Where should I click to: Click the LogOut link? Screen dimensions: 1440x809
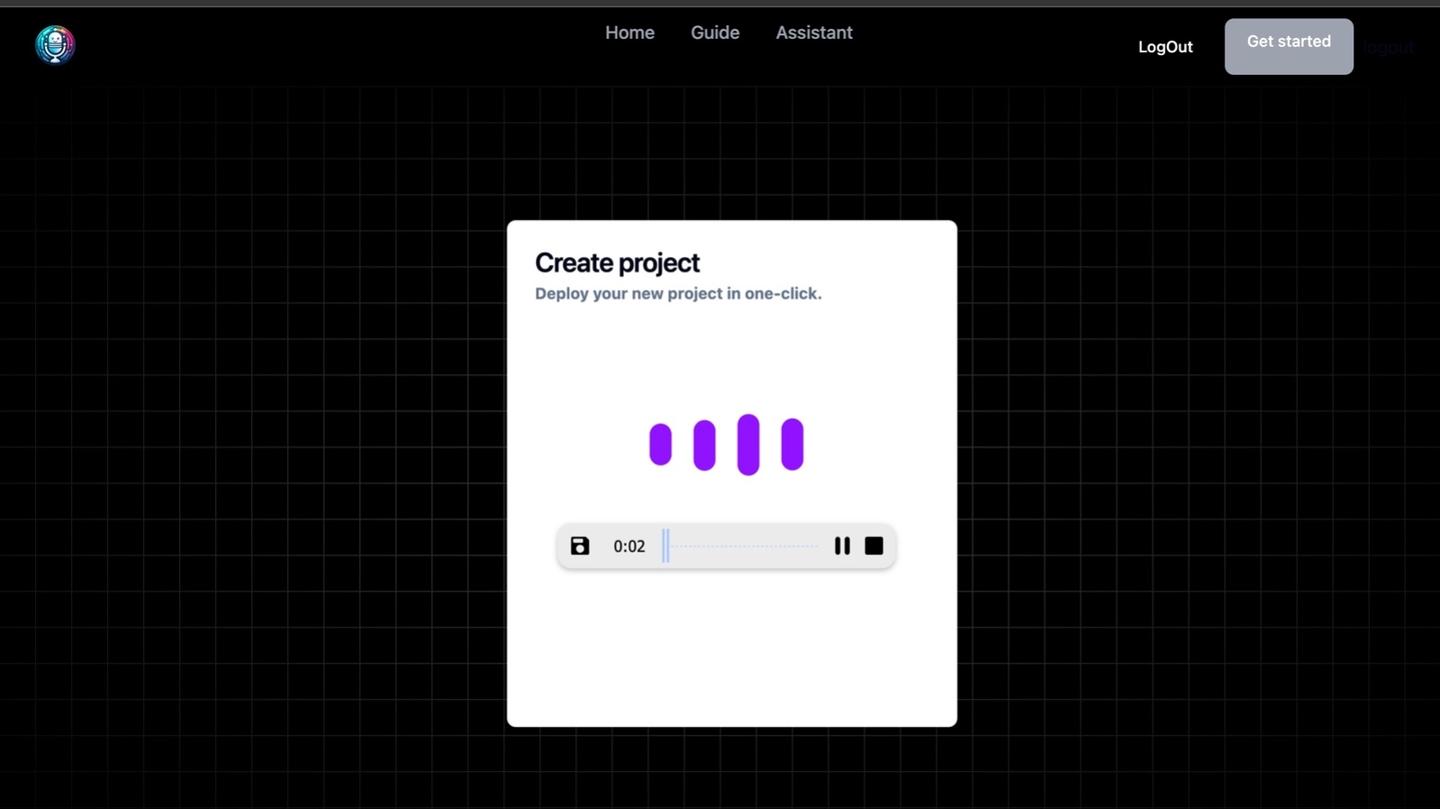pos(1165,47)
